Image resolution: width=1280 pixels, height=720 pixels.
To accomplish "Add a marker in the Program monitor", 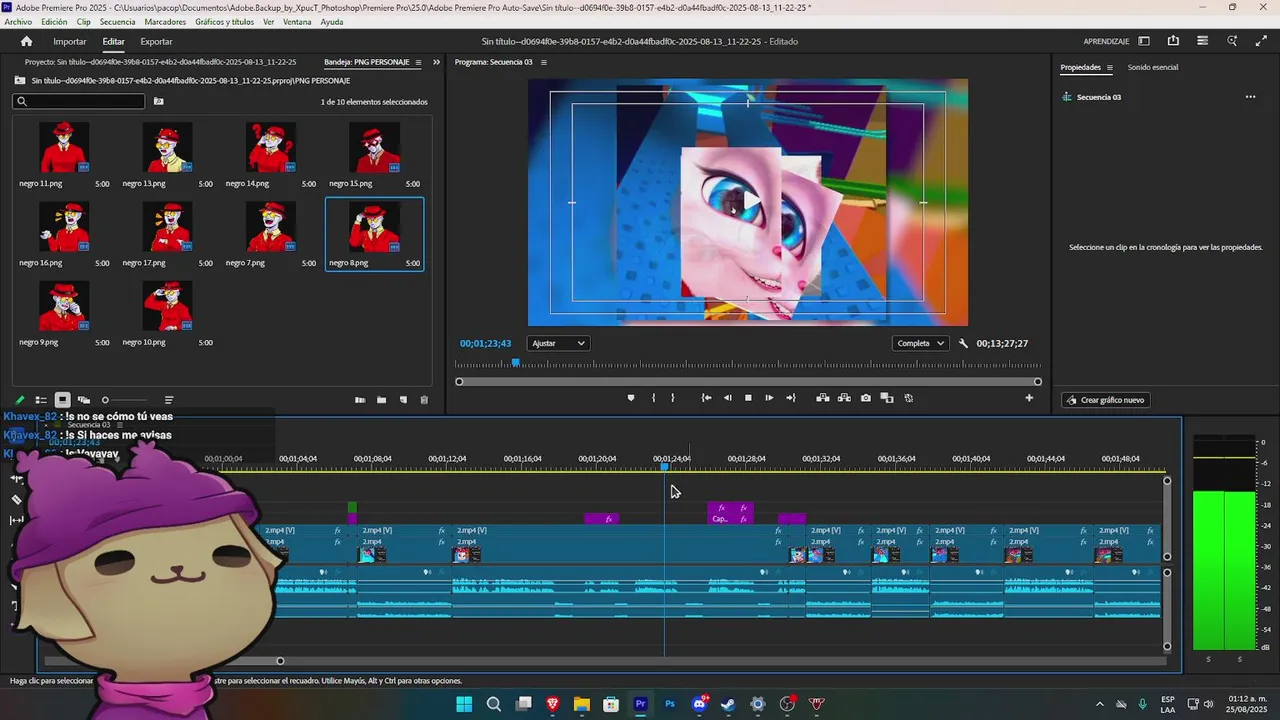I will pos(630,398).
